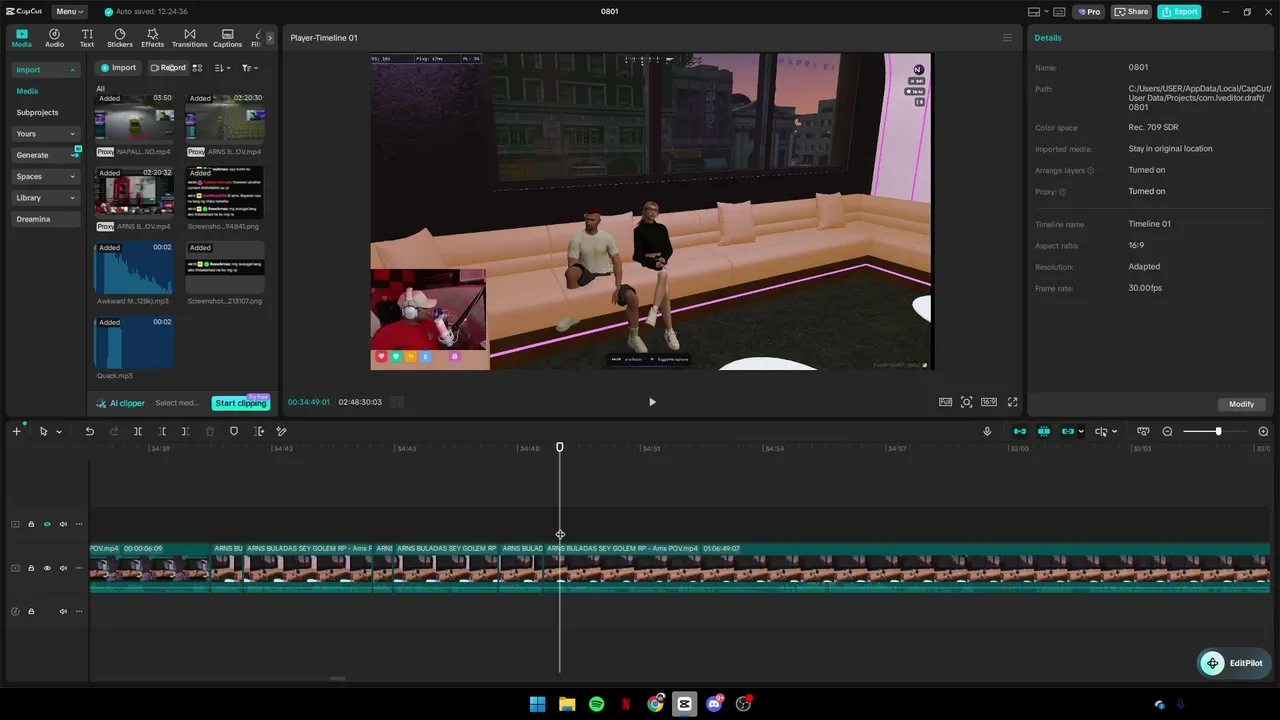Click the undo arrow in timeline toolbar
Viewport: 1280px width, 720px height.
(x=89, y=431)
